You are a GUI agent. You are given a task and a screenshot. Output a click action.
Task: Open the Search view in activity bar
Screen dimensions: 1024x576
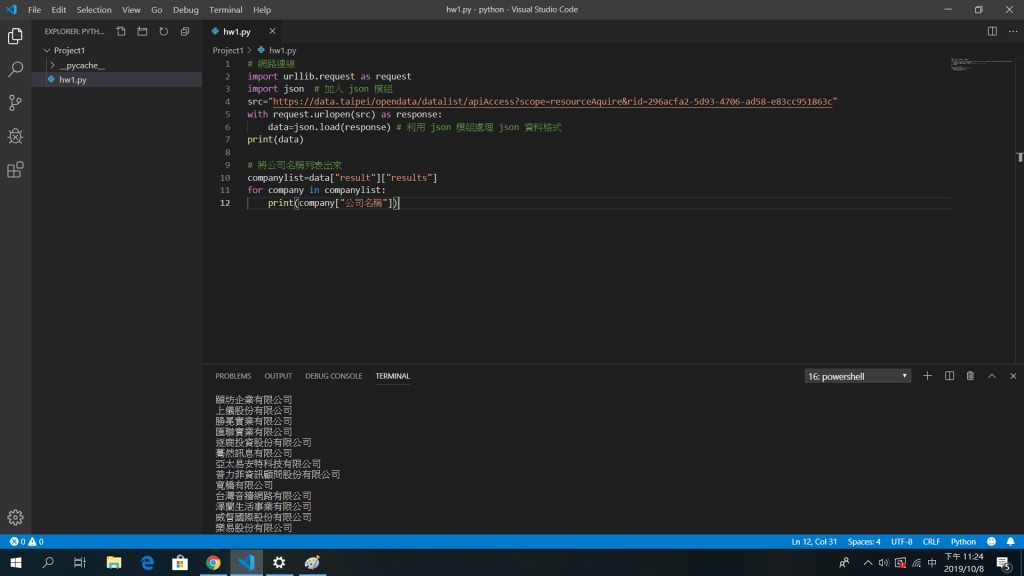click(15, 69)
